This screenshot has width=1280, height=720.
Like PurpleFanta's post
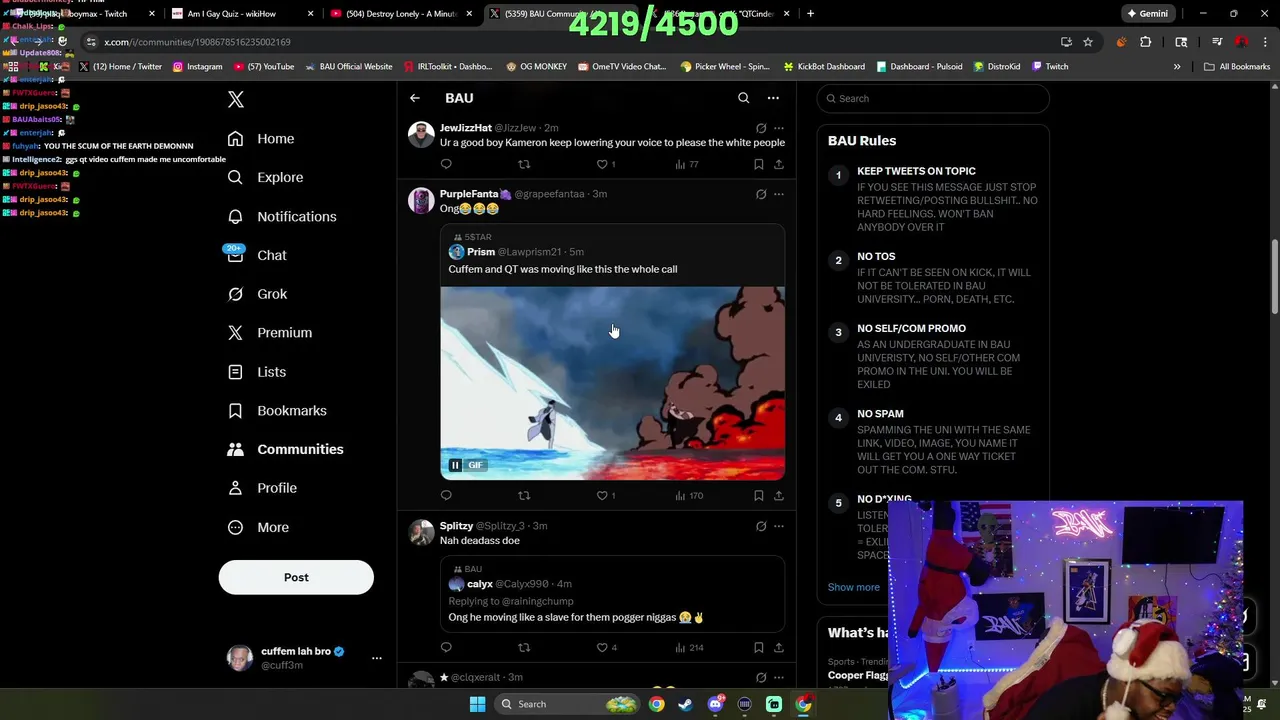pos(602,495)
